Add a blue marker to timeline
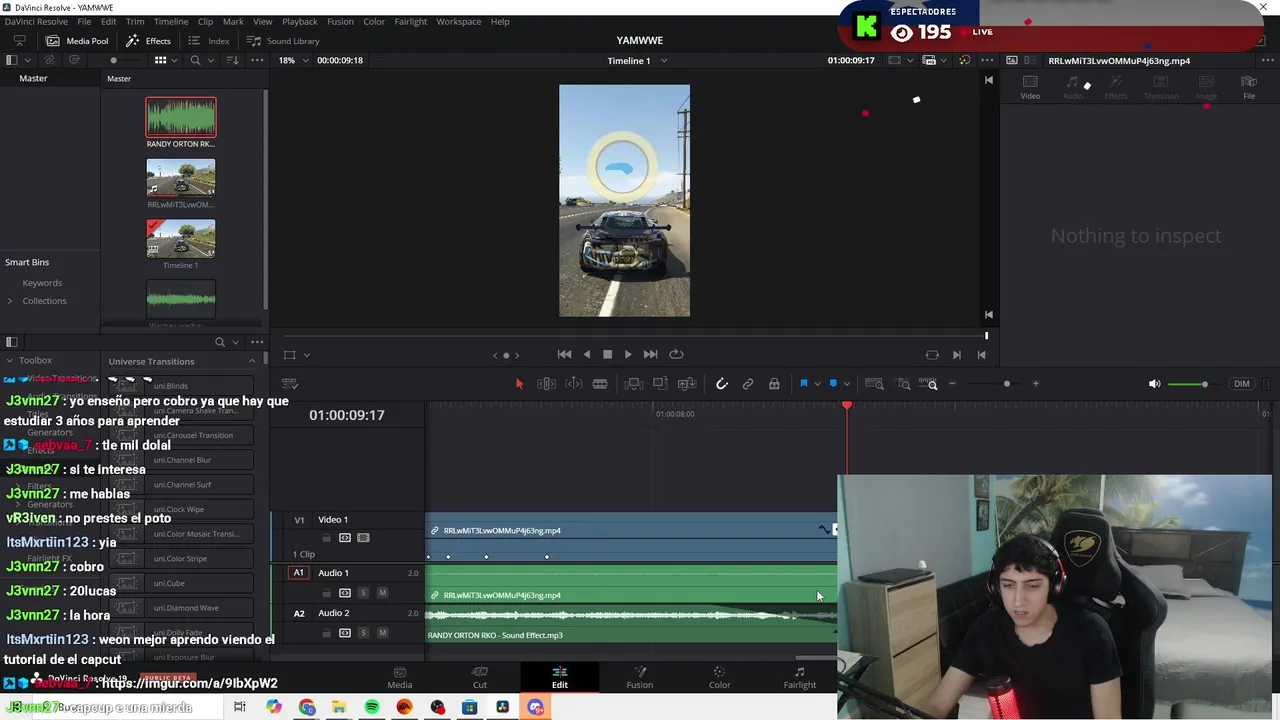Screen dimensions: 1280x720 click(833, 384)
